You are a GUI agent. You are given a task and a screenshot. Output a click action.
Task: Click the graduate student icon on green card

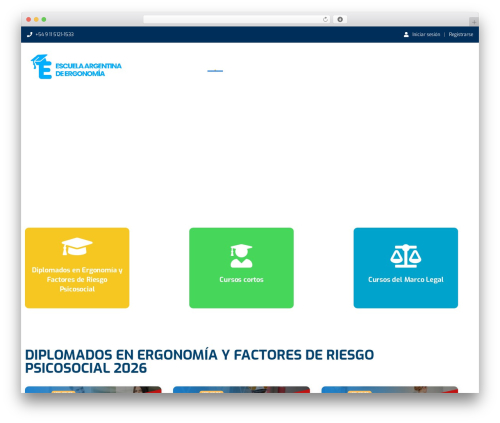(241, 256)
